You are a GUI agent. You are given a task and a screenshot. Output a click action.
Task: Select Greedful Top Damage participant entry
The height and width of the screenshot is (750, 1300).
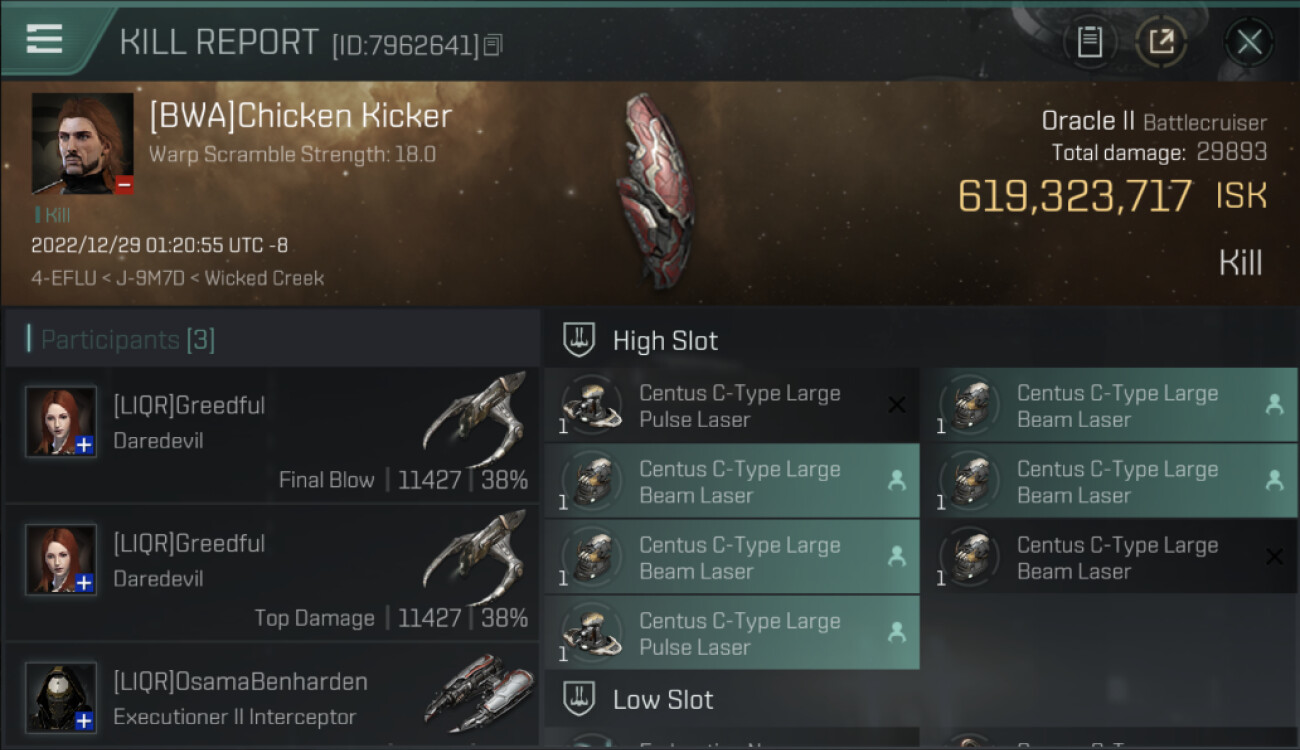coord(272,573)
